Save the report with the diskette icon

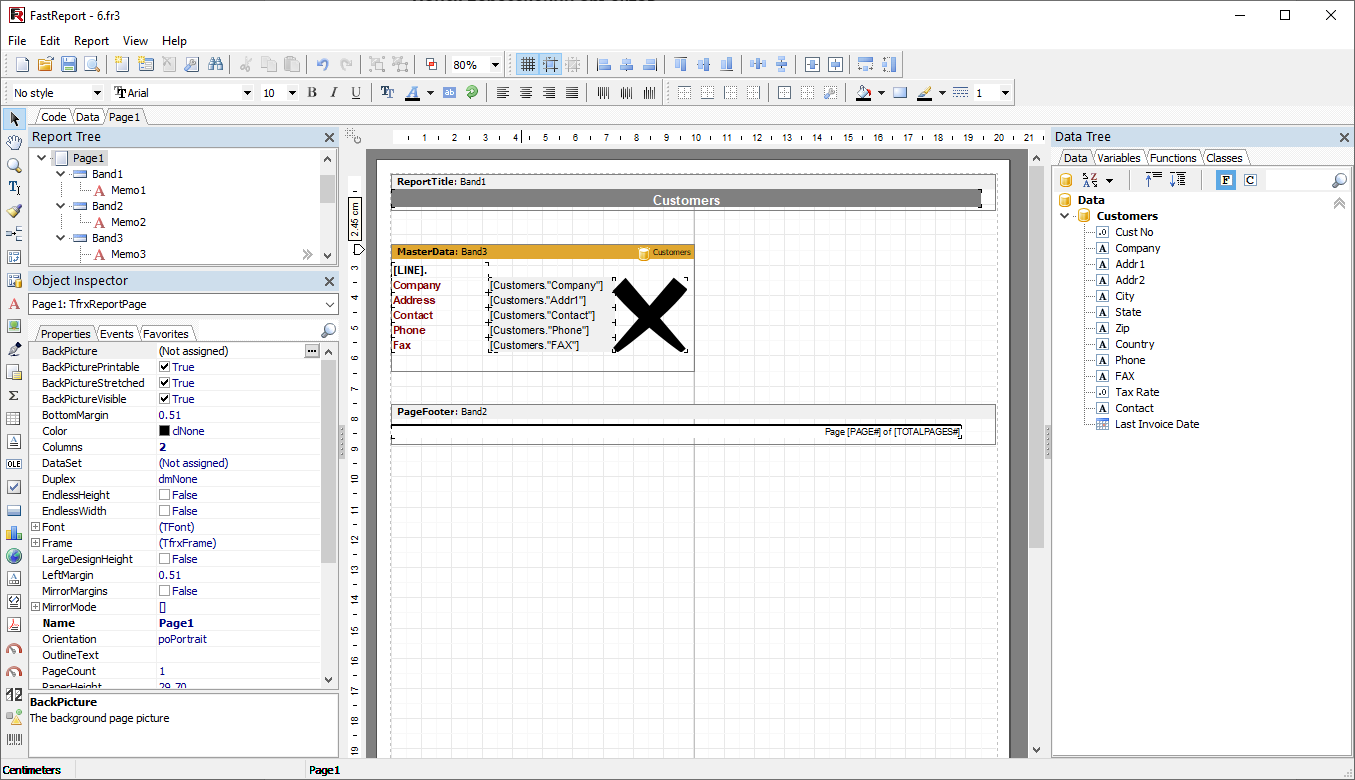tap(69, 64)
